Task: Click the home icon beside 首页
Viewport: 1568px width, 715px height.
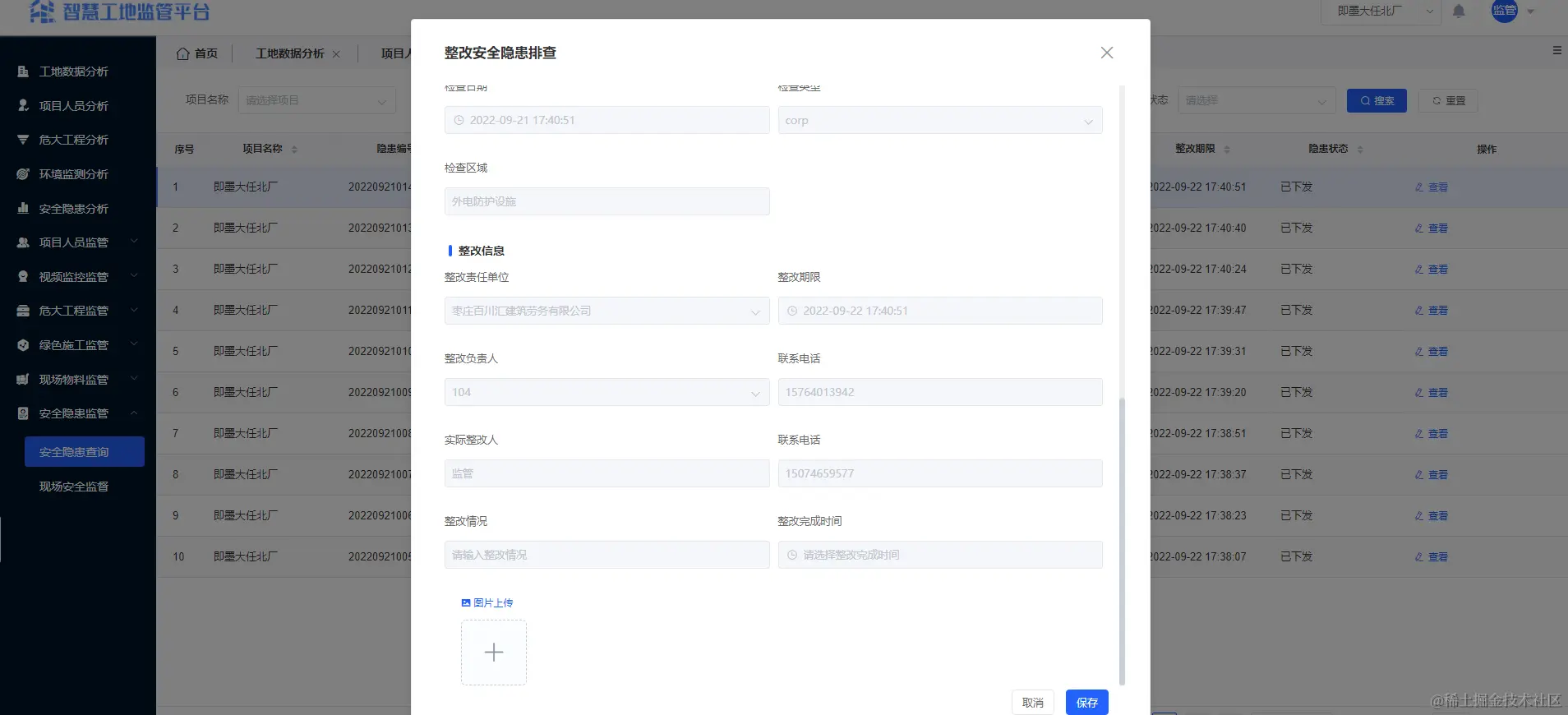Action: pos(182,53)
